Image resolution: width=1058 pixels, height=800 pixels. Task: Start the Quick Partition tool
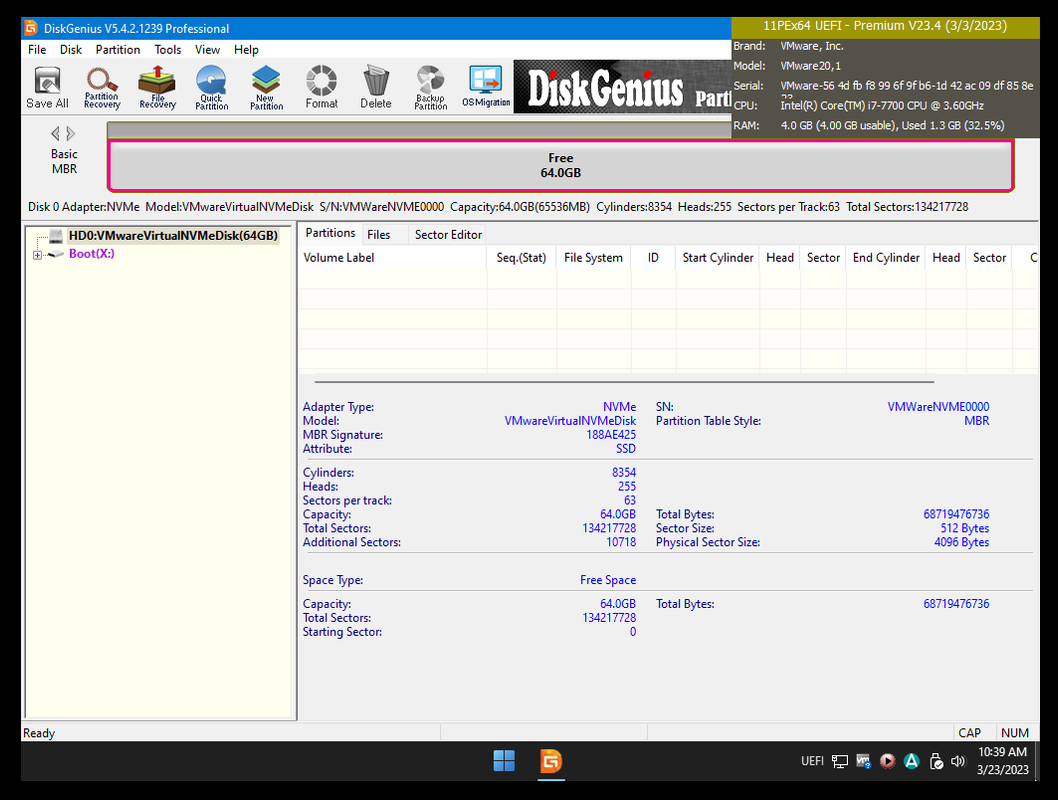(x=212, y=88)
